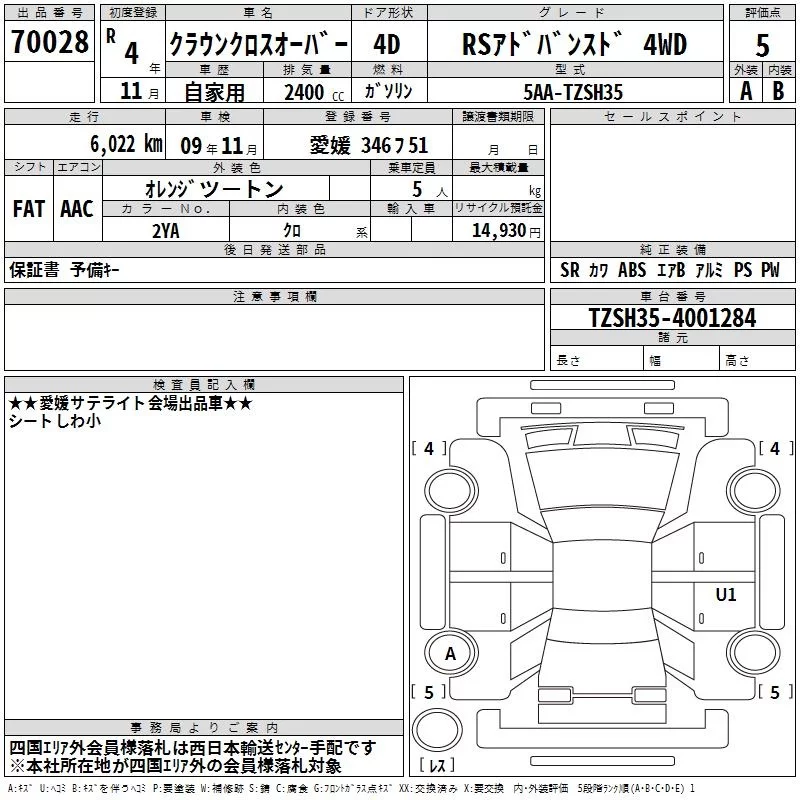Click the exterior grade A cell
This screenshot has height=800, width=800.
[745, 90]
